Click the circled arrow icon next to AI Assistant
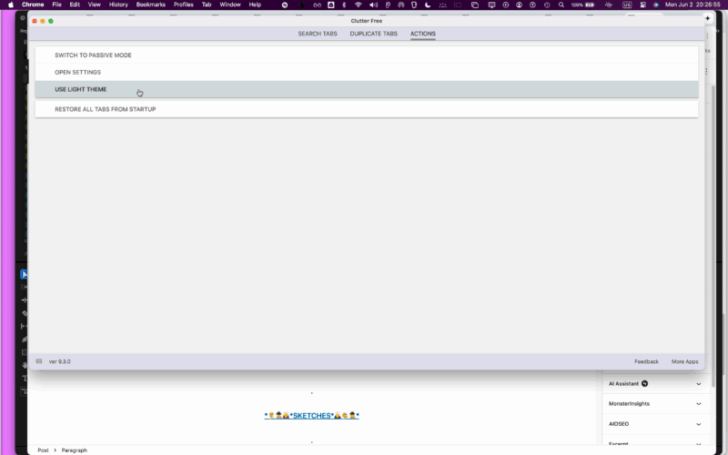This screenshot has width=728, height=455. point(644,384)
